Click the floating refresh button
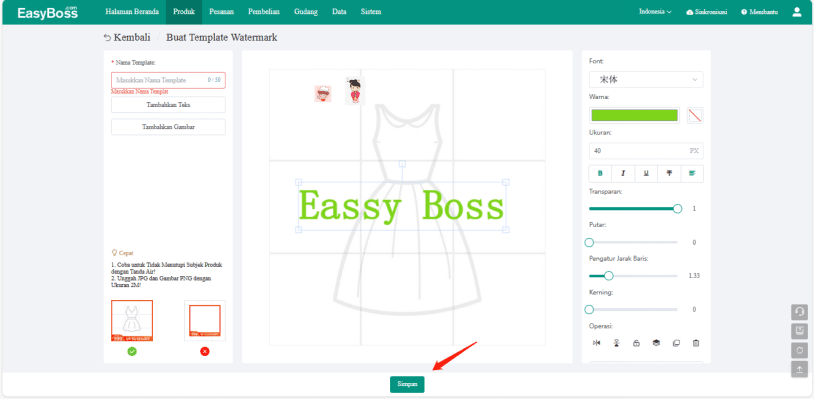The image size is (814, 399). click(799, 350)
